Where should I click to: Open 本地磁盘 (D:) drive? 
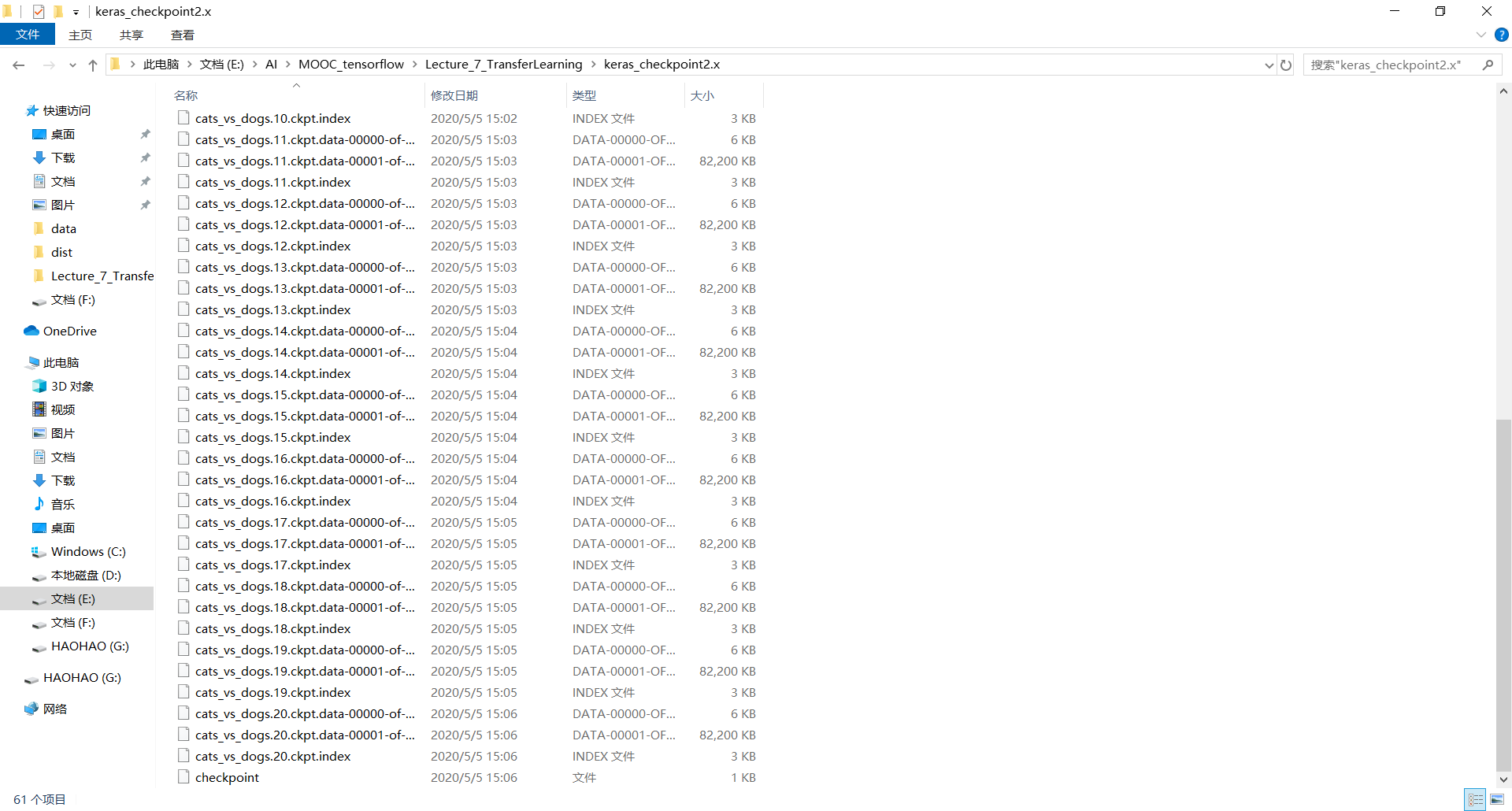[x=86, y=576]
